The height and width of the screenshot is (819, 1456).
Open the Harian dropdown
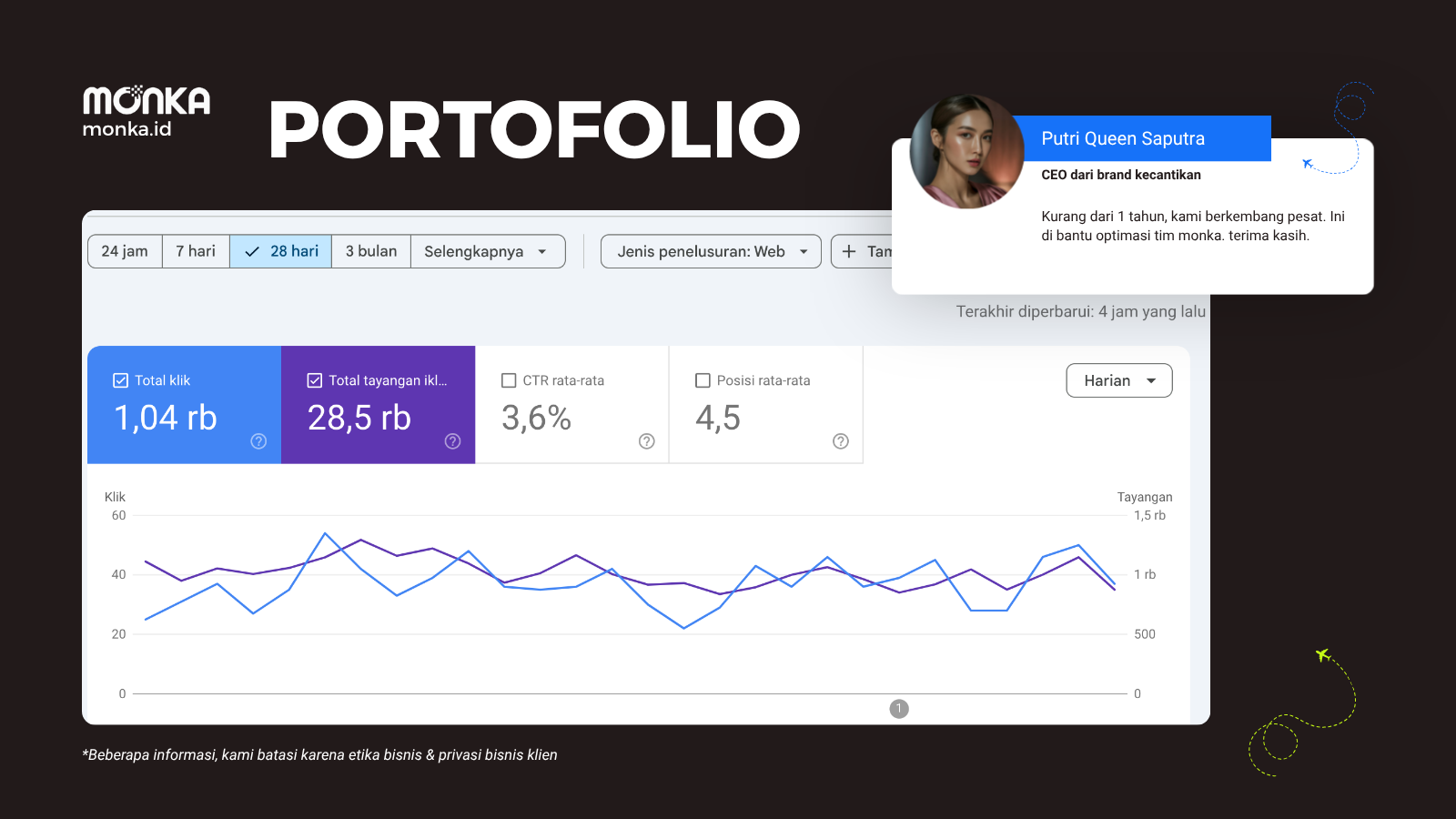1119,380
